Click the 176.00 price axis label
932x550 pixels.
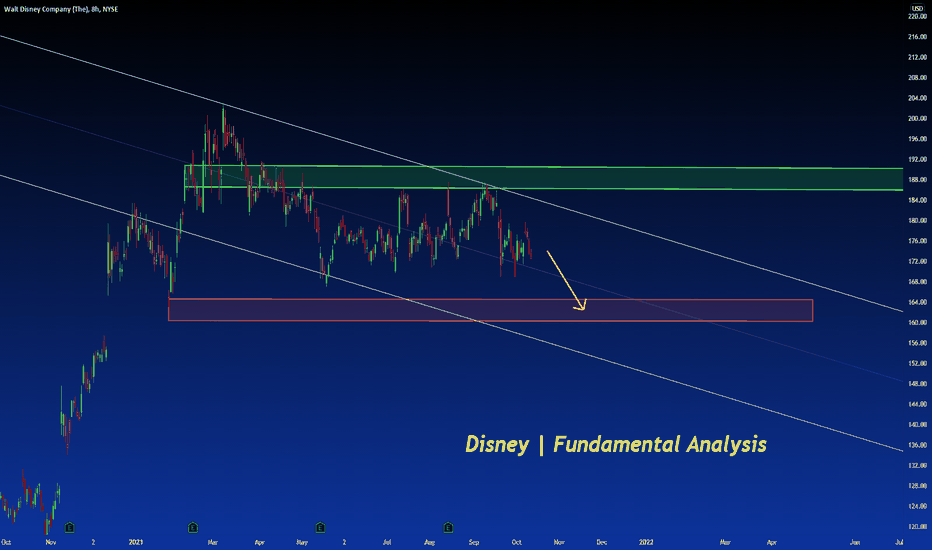(917, 241)
